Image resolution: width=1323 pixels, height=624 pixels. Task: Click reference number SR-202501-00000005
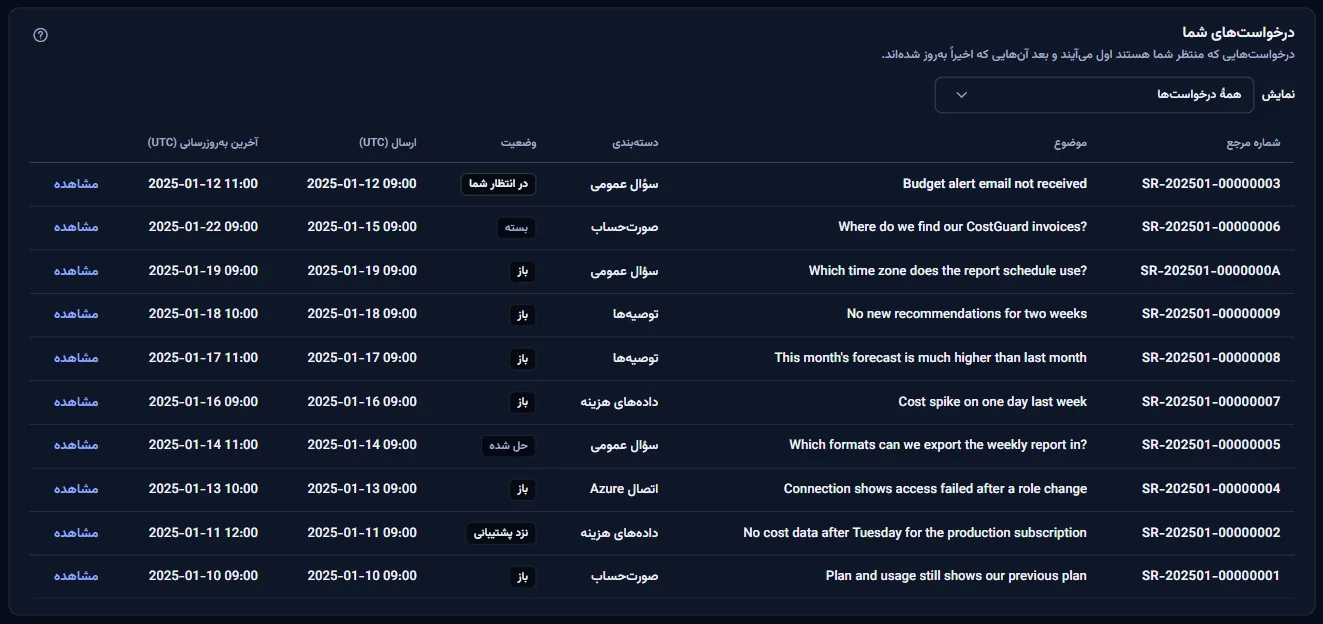coord(1210,445)
